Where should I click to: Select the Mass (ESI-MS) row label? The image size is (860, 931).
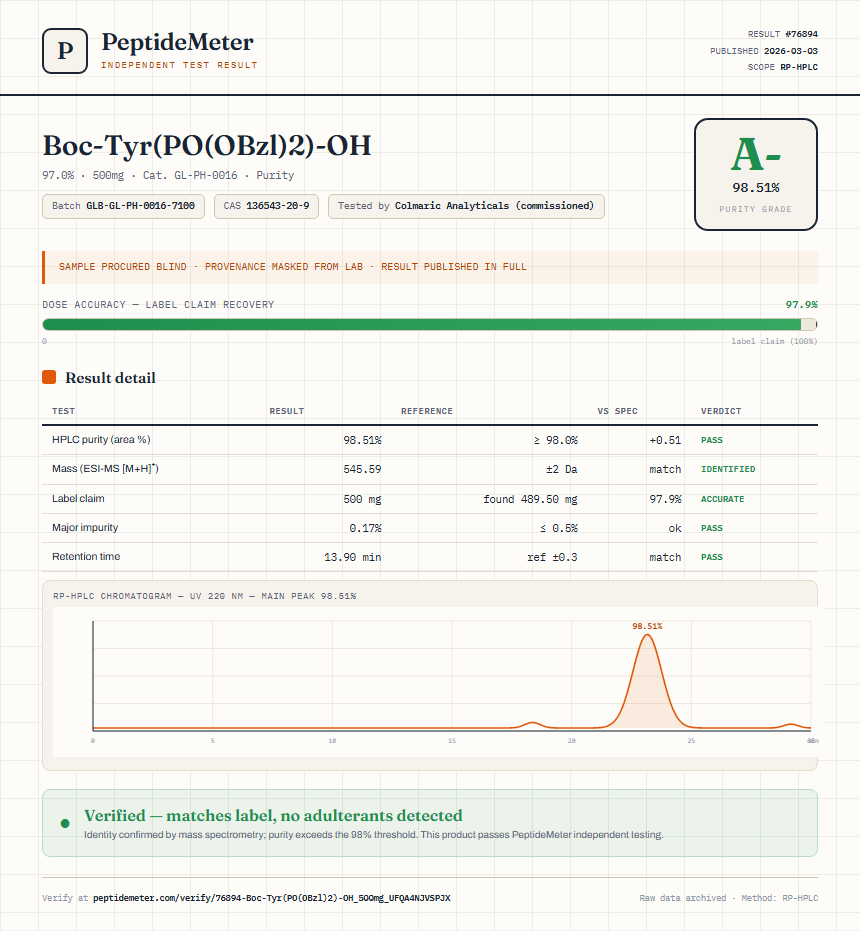click(105, 468)
